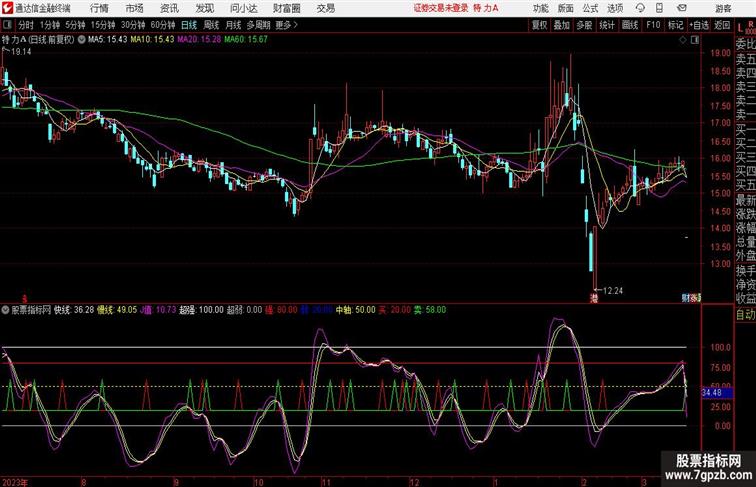Open the 行情 menu
756x487 pixels.
(99, 8)
